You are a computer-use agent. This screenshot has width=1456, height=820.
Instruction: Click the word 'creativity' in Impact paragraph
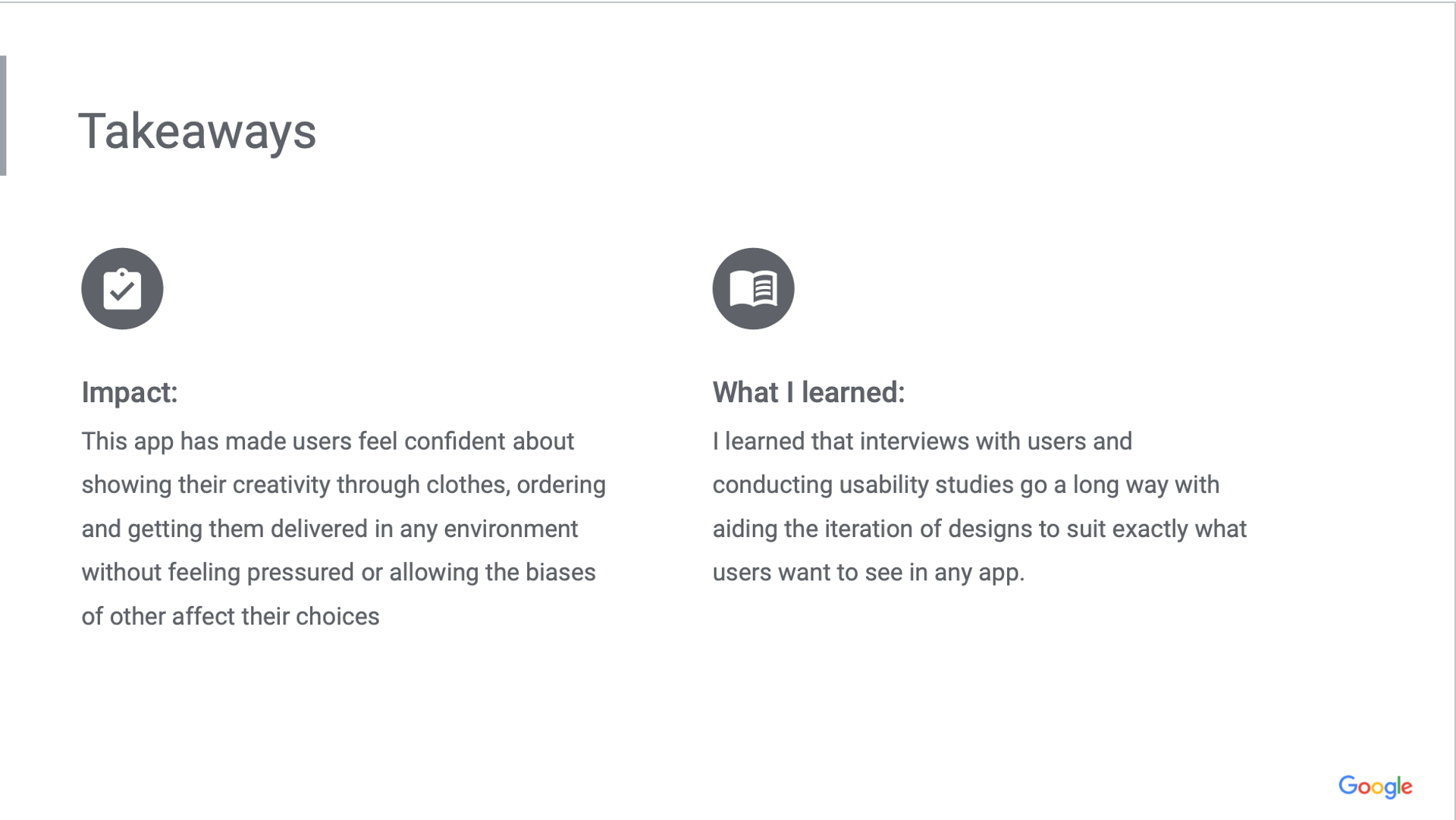click(x=281, y=485)
